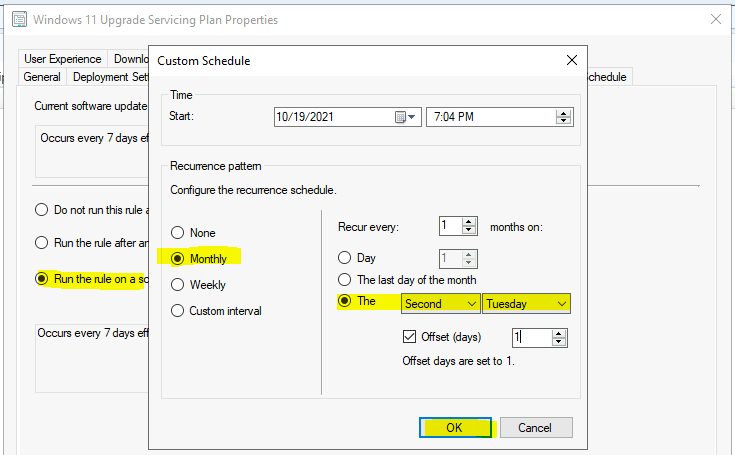Toggle the Offset (days) checkbox

point(409,336)
